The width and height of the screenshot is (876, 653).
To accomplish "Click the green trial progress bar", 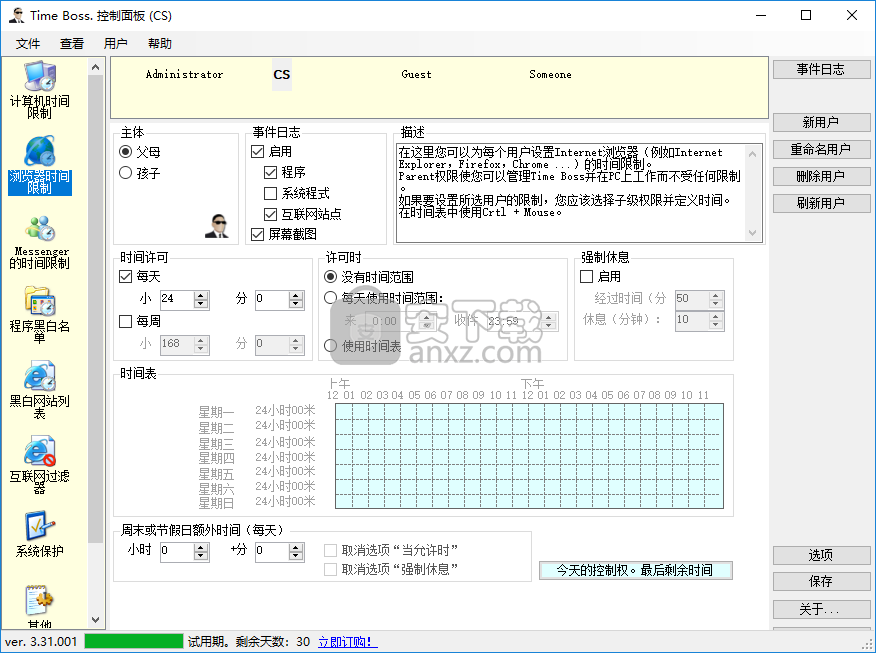I will [134, 641].
